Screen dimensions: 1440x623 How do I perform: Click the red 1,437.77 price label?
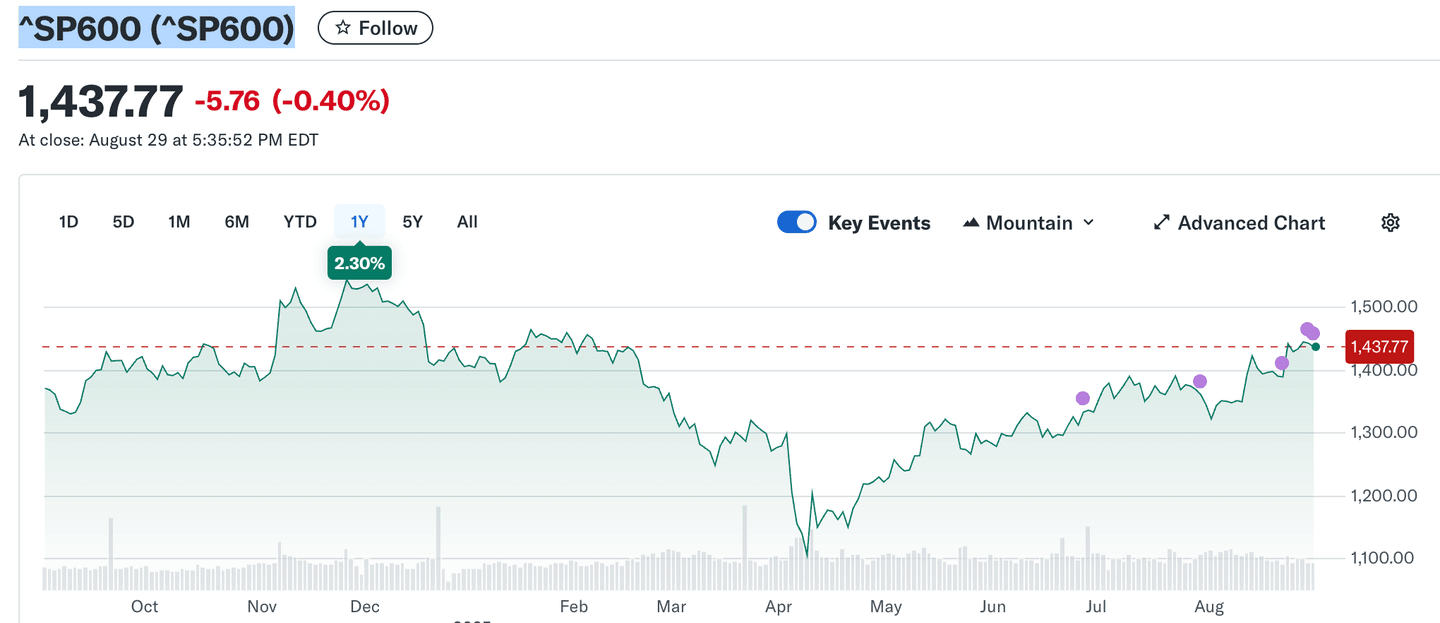1379,347
